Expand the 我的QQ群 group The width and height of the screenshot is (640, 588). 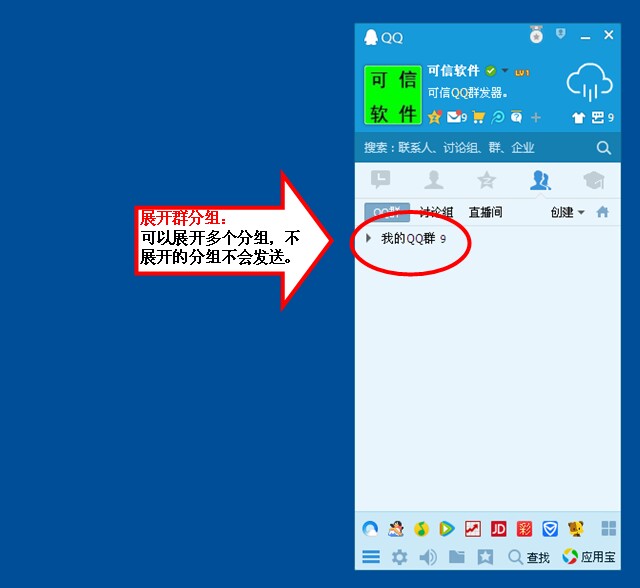point(406,239)
